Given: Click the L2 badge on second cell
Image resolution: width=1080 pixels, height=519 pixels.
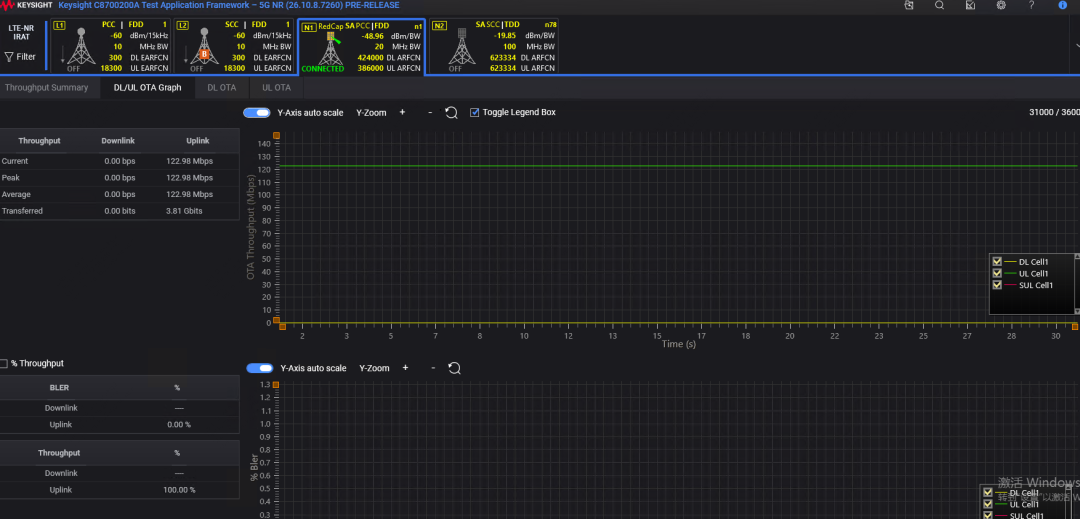Looking at the screenshot, I should 183,25.
